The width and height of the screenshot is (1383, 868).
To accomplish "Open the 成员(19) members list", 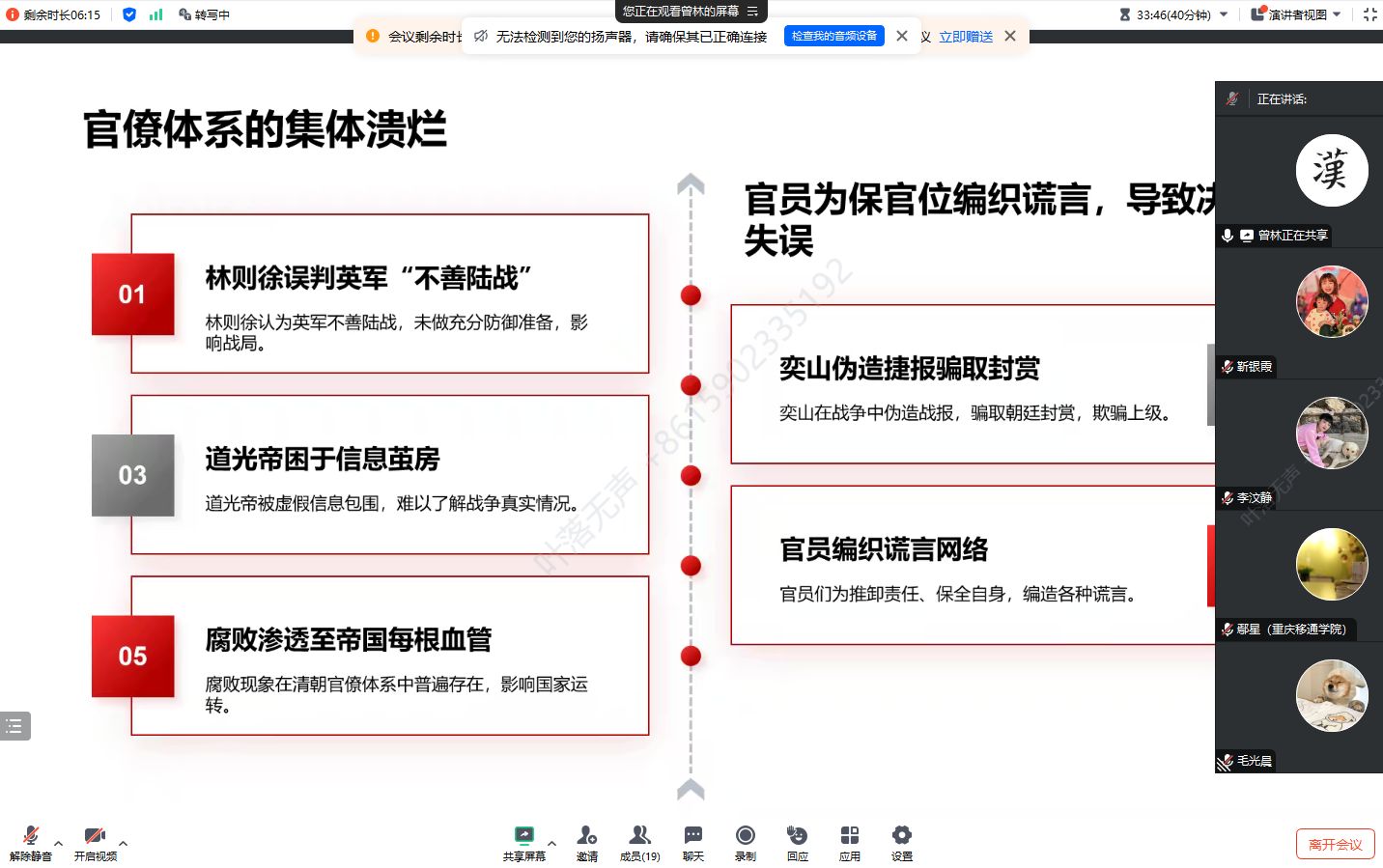I will pos(639,841).
